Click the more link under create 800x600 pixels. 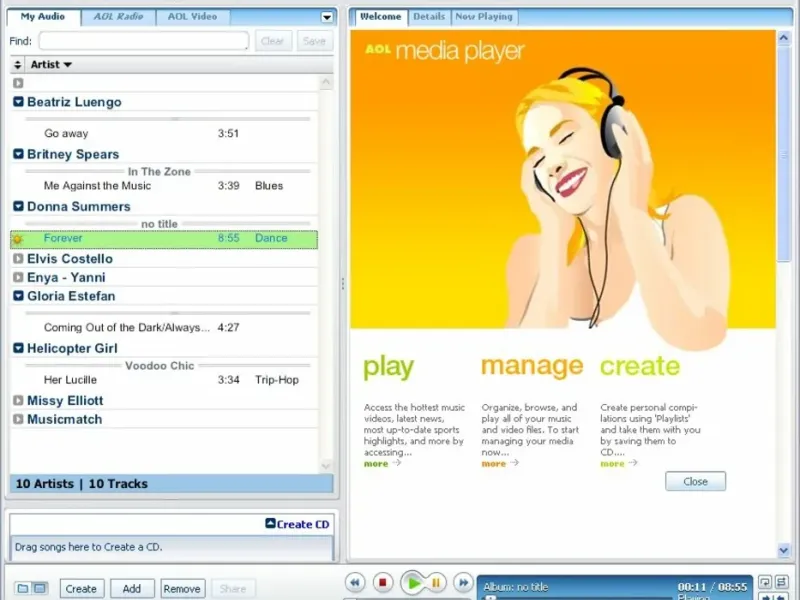[x=618, y=463]
